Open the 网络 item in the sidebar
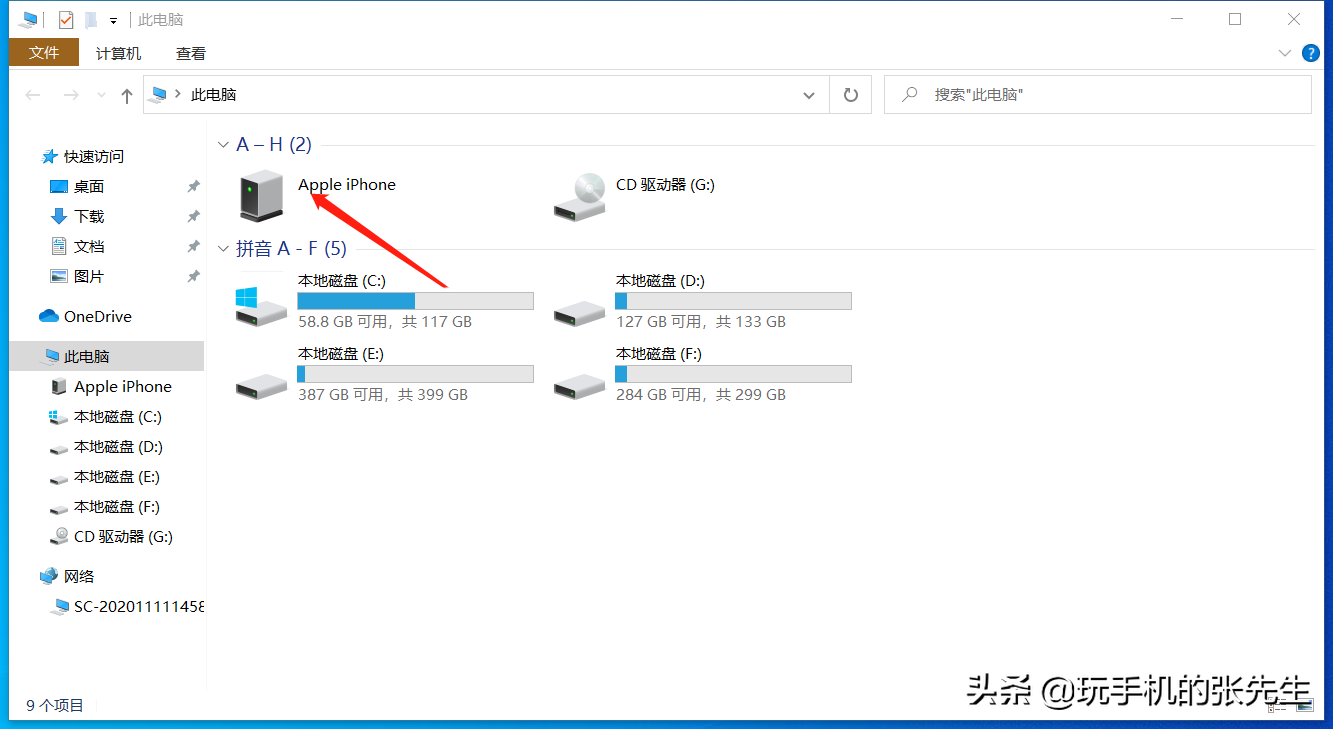Viewport: 1333px width, 729px height. point(78,575)
